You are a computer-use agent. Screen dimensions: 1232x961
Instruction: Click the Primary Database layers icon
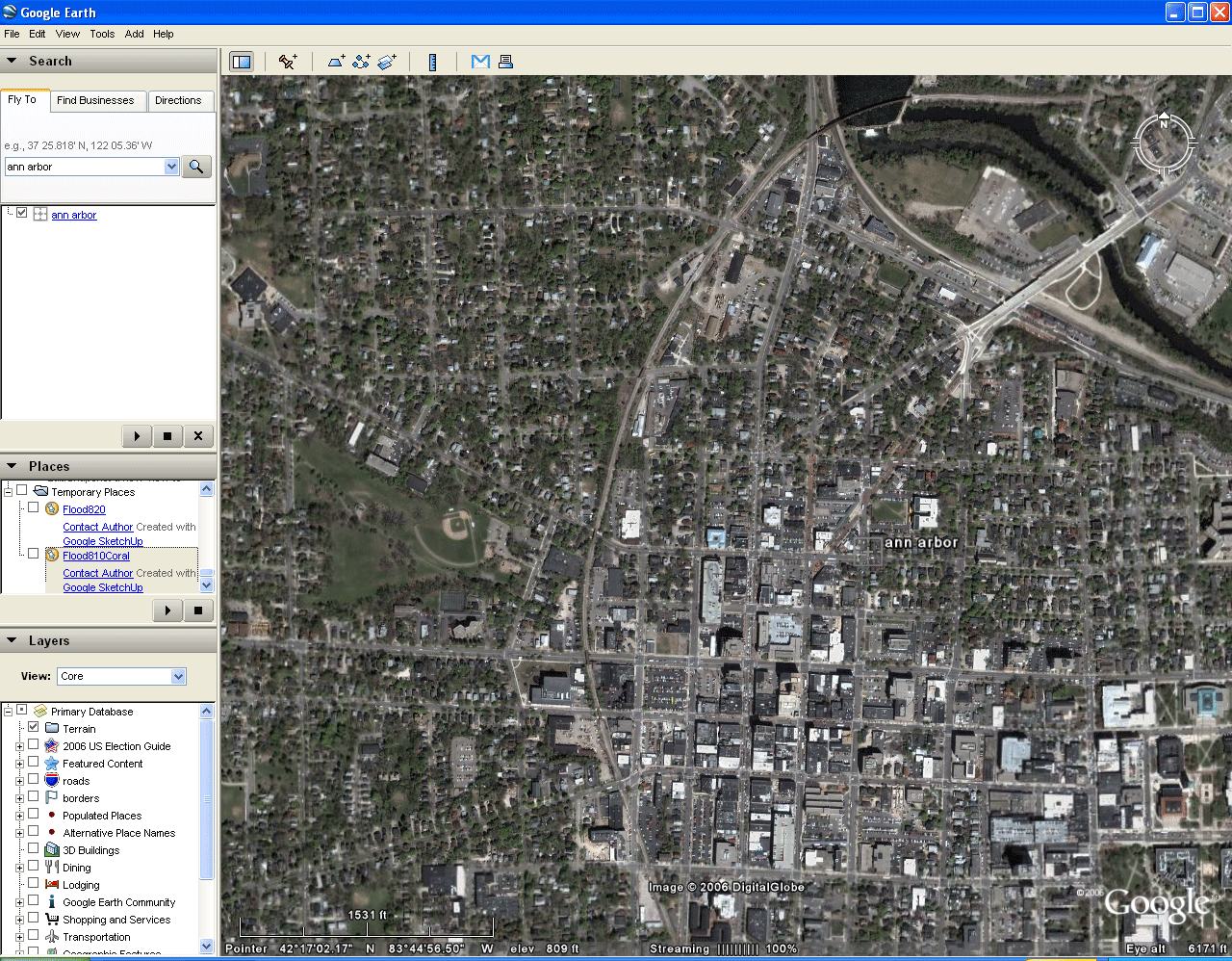[40, 711]
